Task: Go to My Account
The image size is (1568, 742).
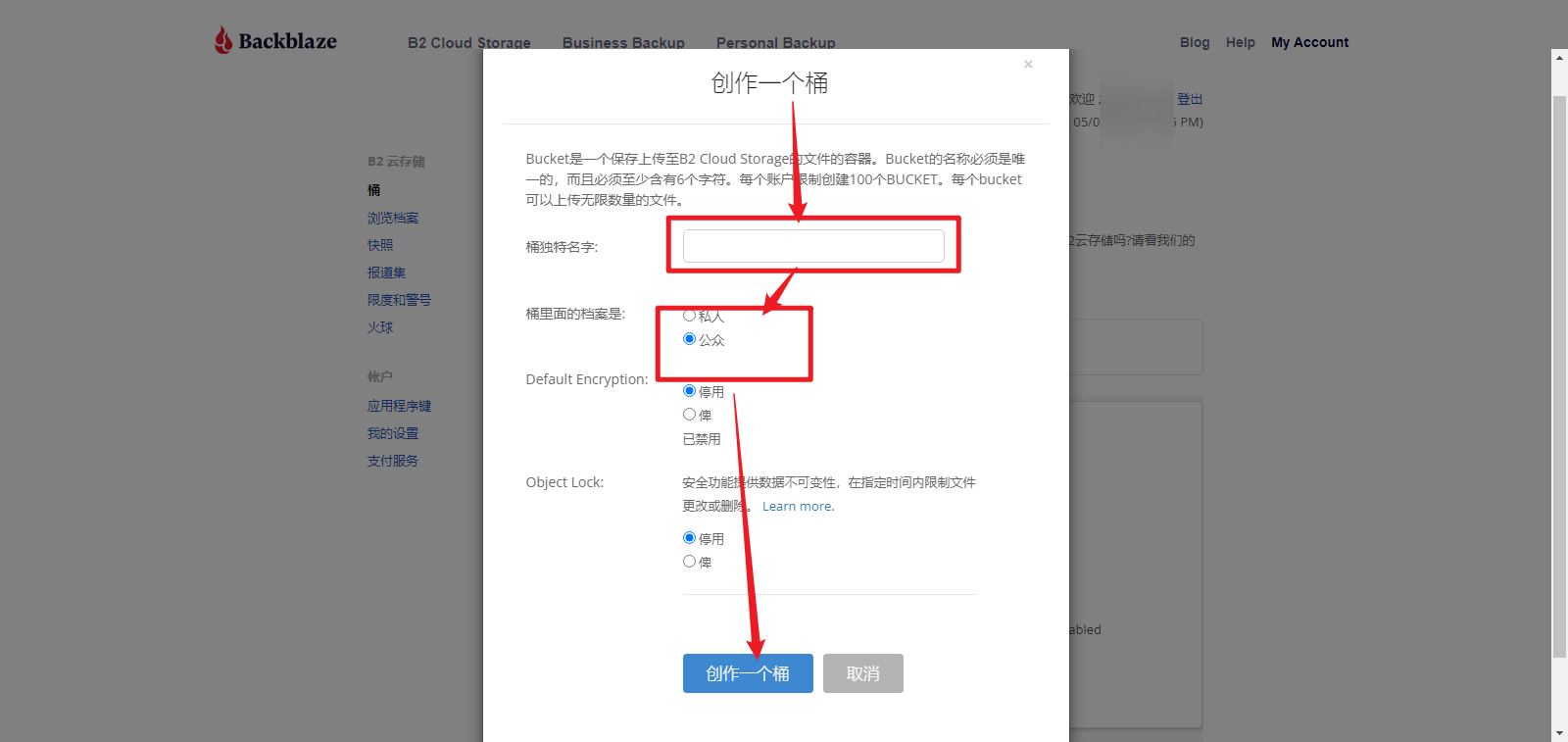Action: 1309,42
